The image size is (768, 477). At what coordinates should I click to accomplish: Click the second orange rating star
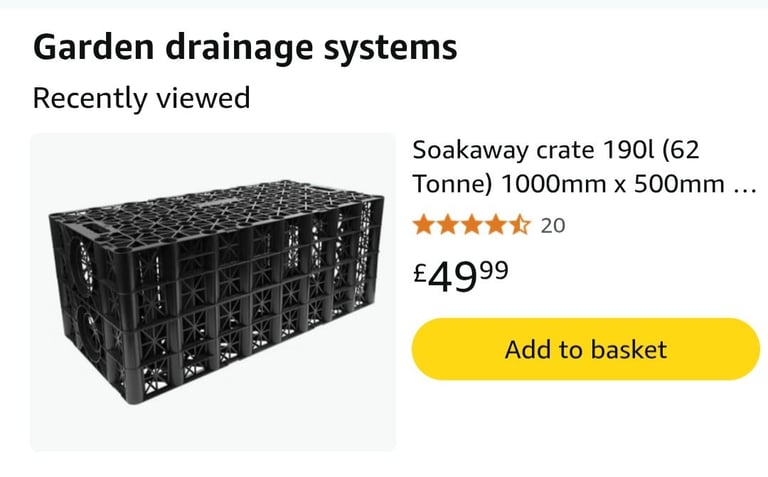pyautogui.click(x=448, y=225)
